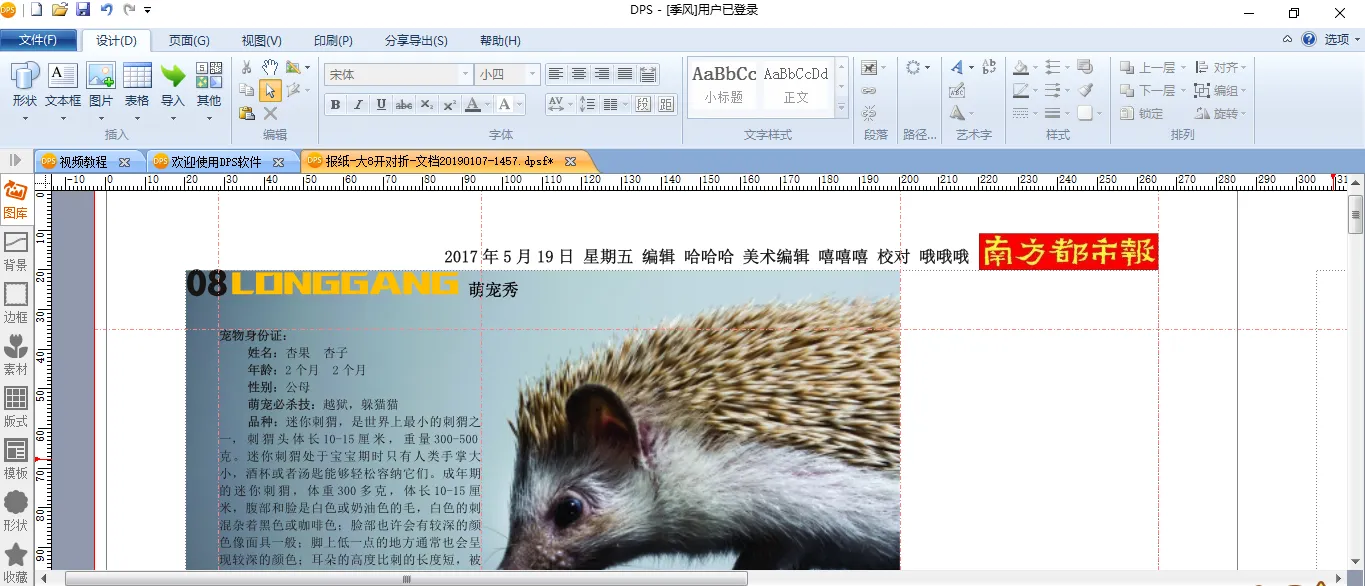Expand the 对齐 align dropdown

click(x=1243, y=68)
